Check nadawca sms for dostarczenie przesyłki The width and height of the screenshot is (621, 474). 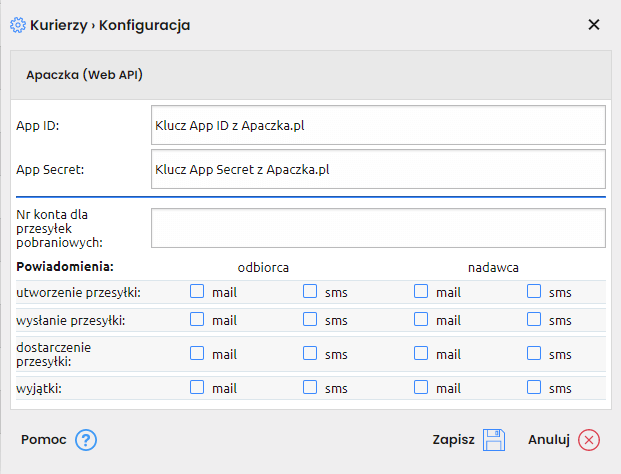pyautogui.click(x=534, y=353)
